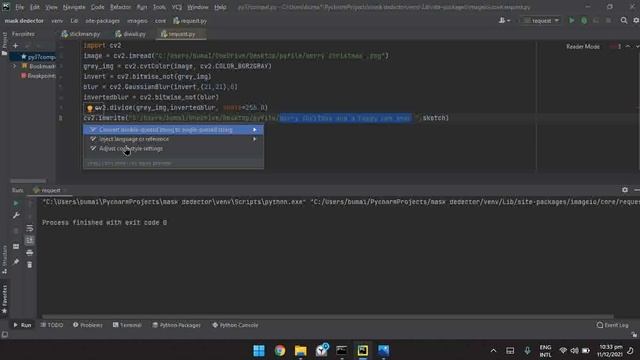640x360 pixels.
Task: Open the user account icon dropdown
Action: tap(504, 20)
